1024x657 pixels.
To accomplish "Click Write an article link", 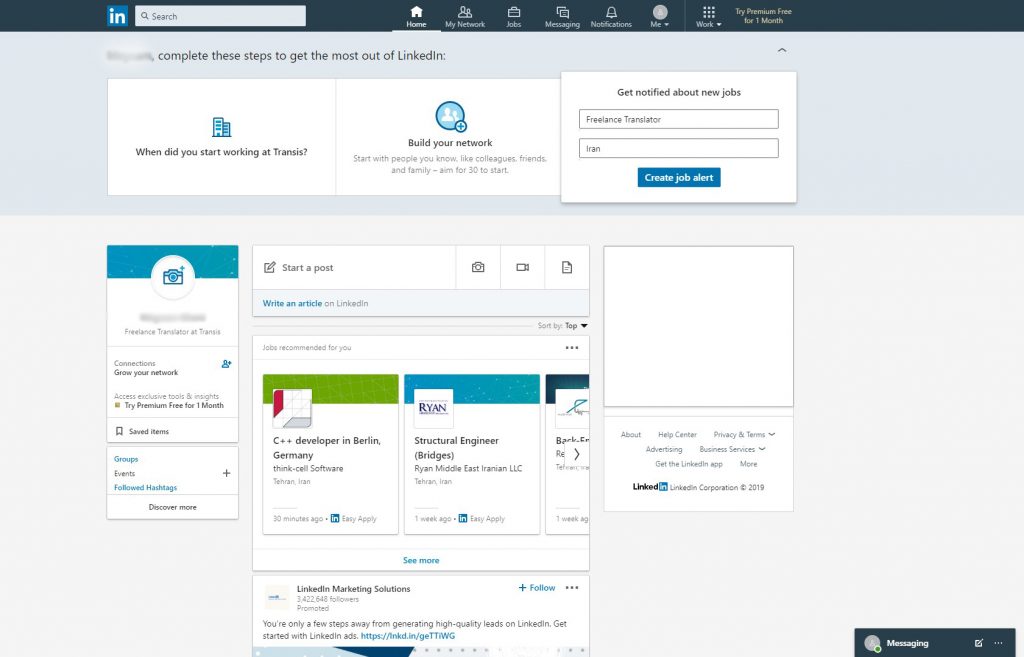I will [x=292, y=303].
